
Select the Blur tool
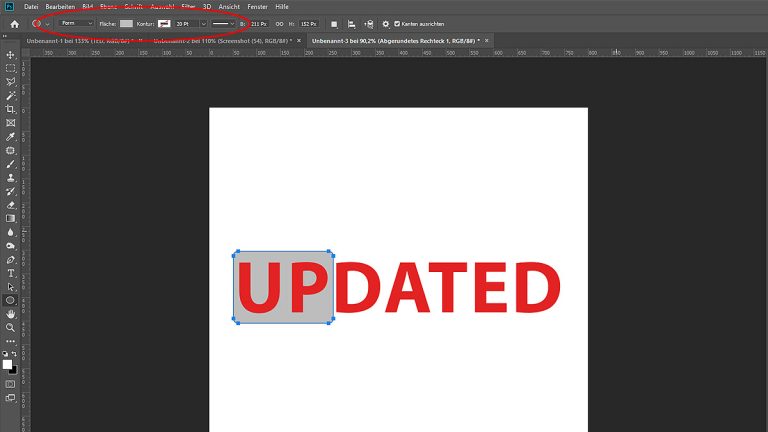[10, 232]
